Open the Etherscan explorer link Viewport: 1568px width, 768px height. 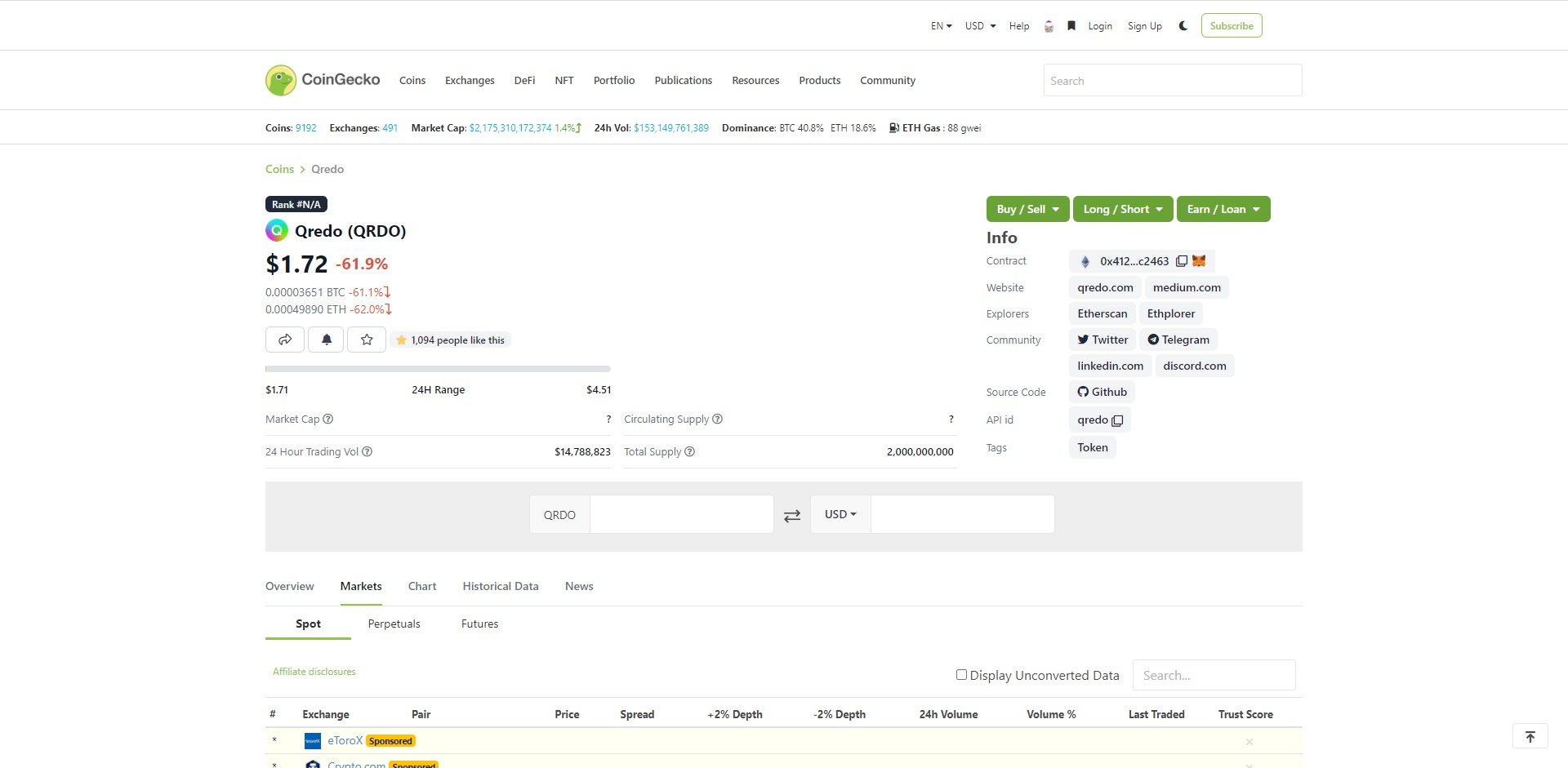pyautogui.click(x=1102, y=313)
